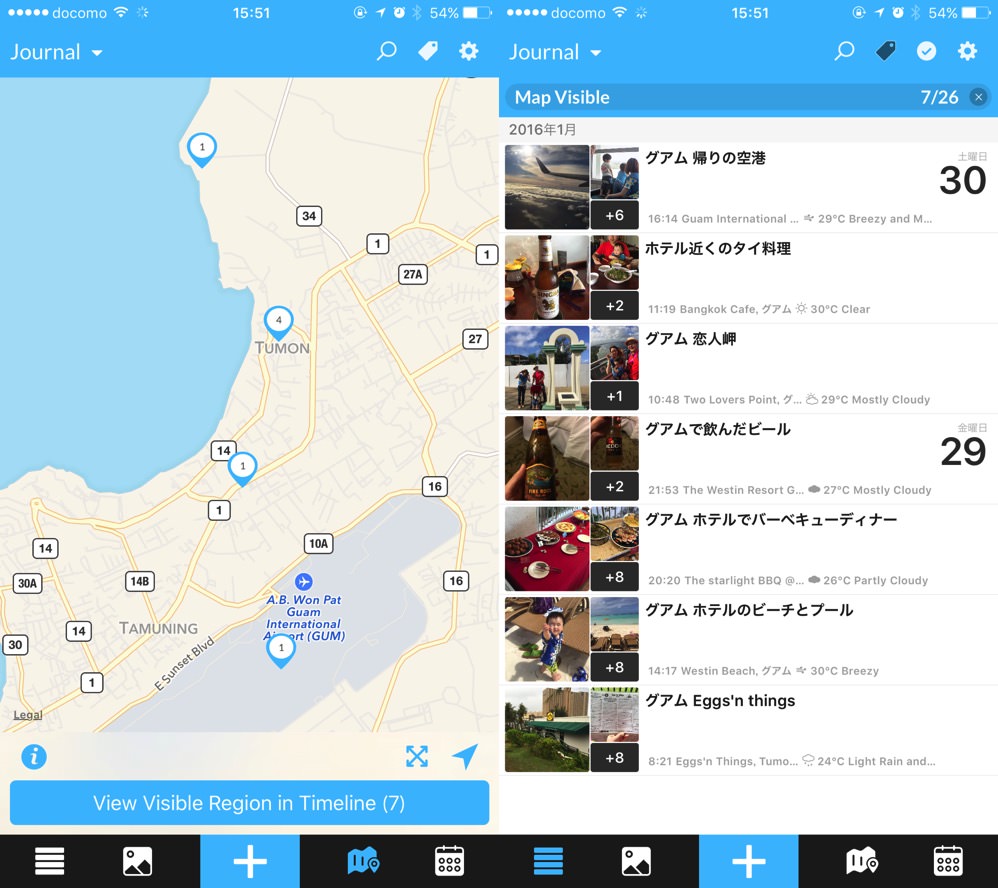The height and width of the screenshot is (888, 998).
Task: Open settings gear in right screen header
Action: (967, 52)
